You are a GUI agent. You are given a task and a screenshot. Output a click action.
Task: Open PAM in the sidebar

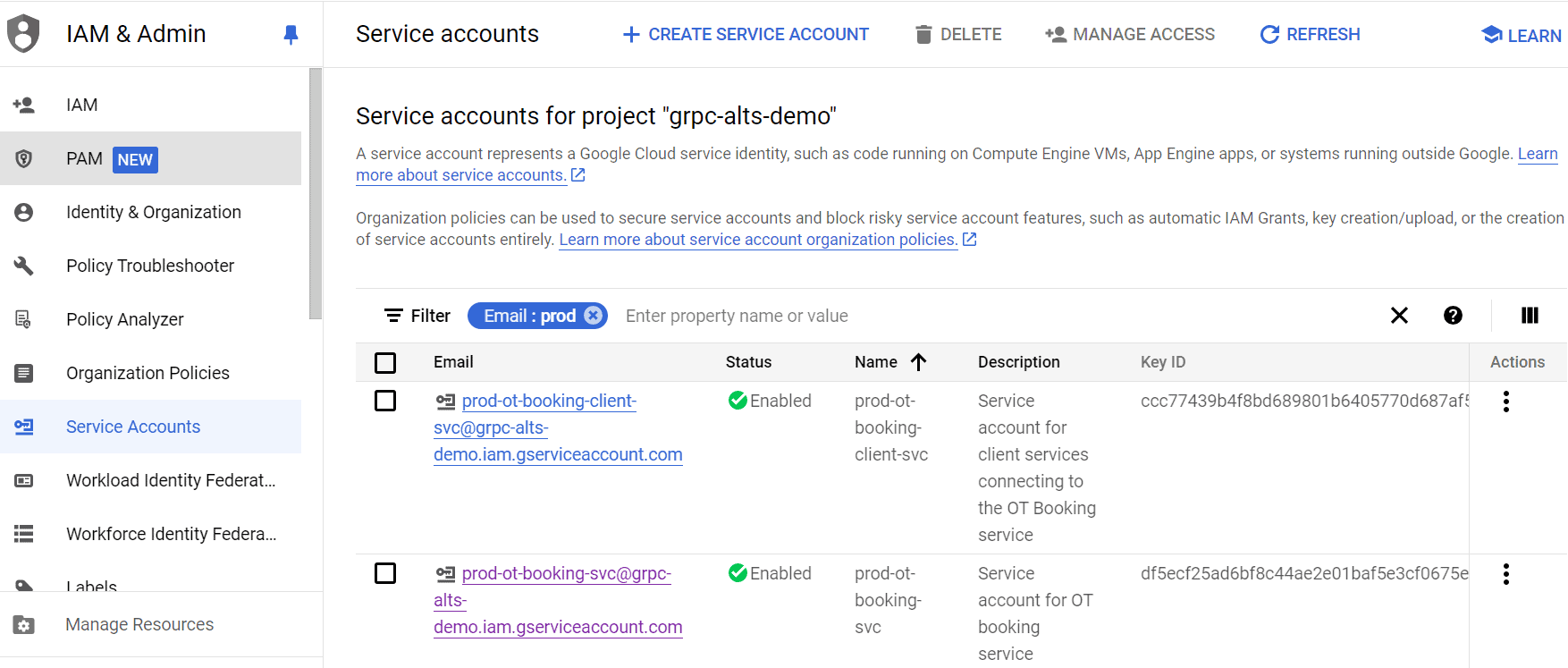[150, 159]
